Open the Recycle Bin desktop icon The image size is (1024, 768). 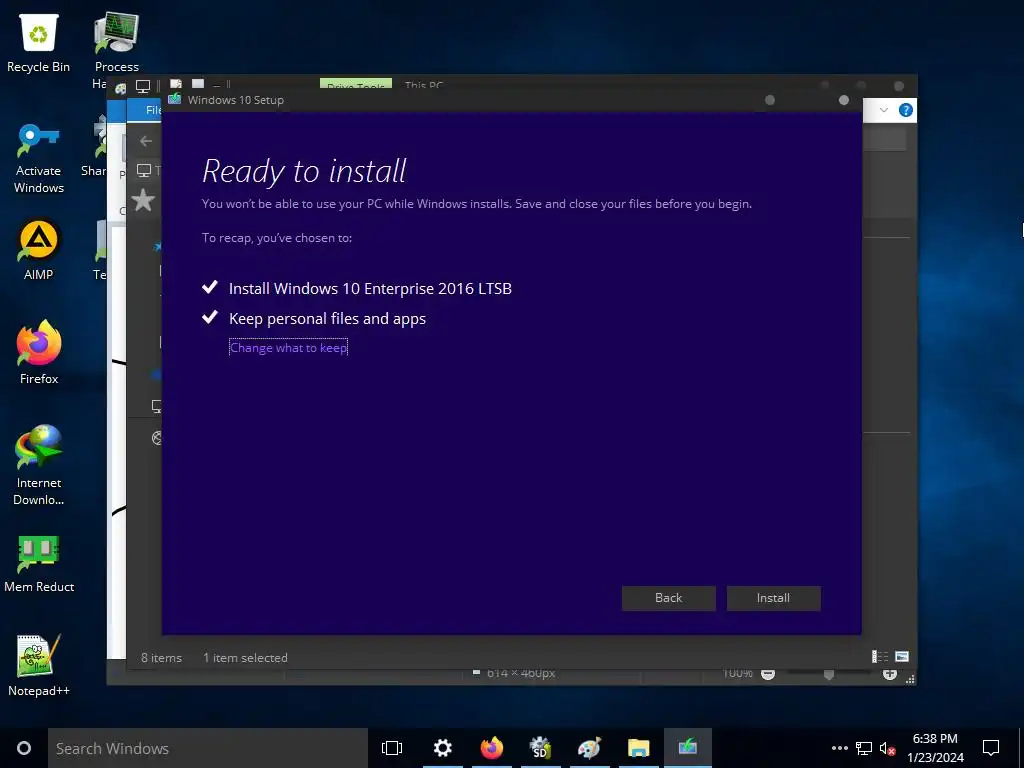tap(39, 44)
